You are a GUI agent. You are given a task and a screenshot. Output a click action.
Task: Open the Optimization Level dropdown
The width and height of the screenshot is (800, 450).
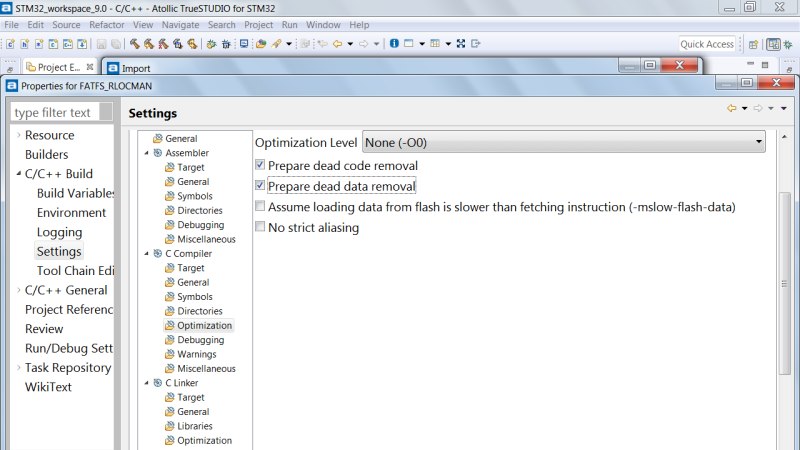tap(564, 142)
